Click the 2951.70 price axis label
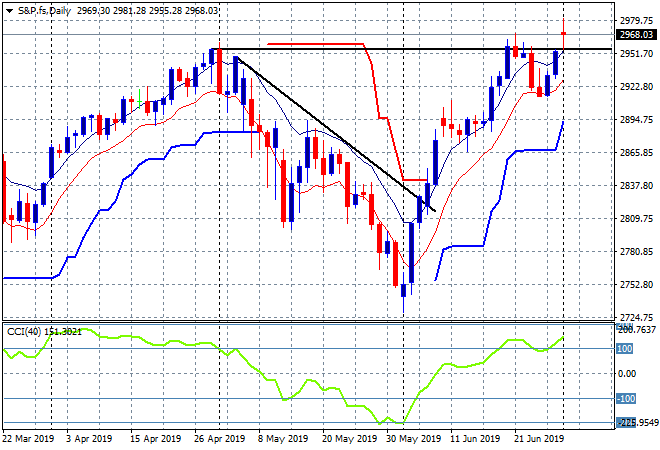The height and width of the screenshot is (450, 660). 636,54
